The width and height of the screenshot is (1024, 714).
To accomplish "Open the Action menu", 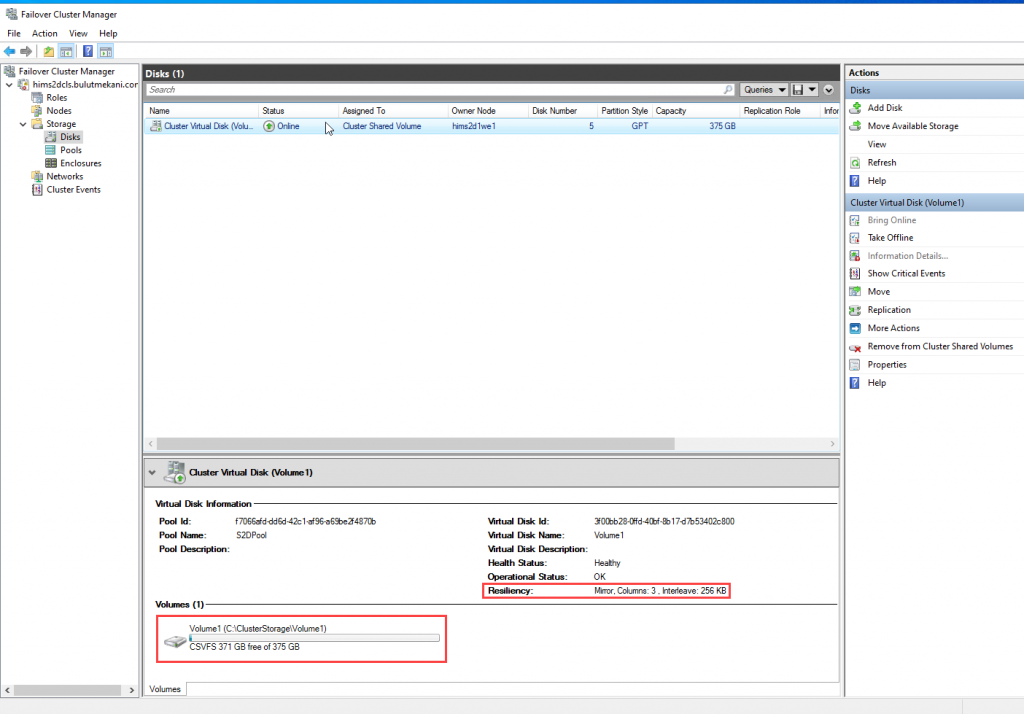I will pos(44,33).
